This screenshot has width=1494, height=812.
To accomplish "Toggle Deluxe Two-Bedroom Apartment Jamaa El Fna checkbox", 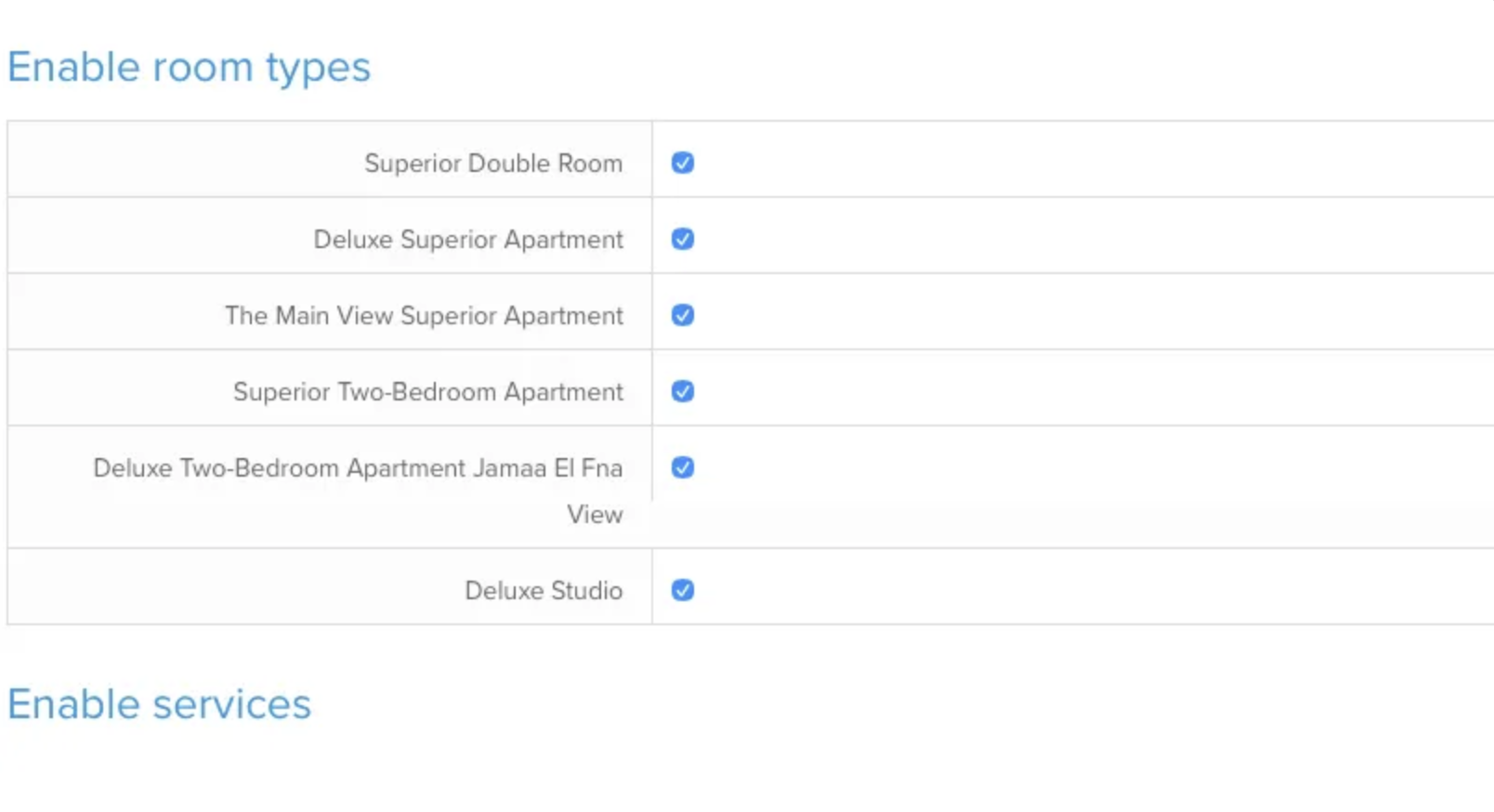I will [x=683, y=468].
